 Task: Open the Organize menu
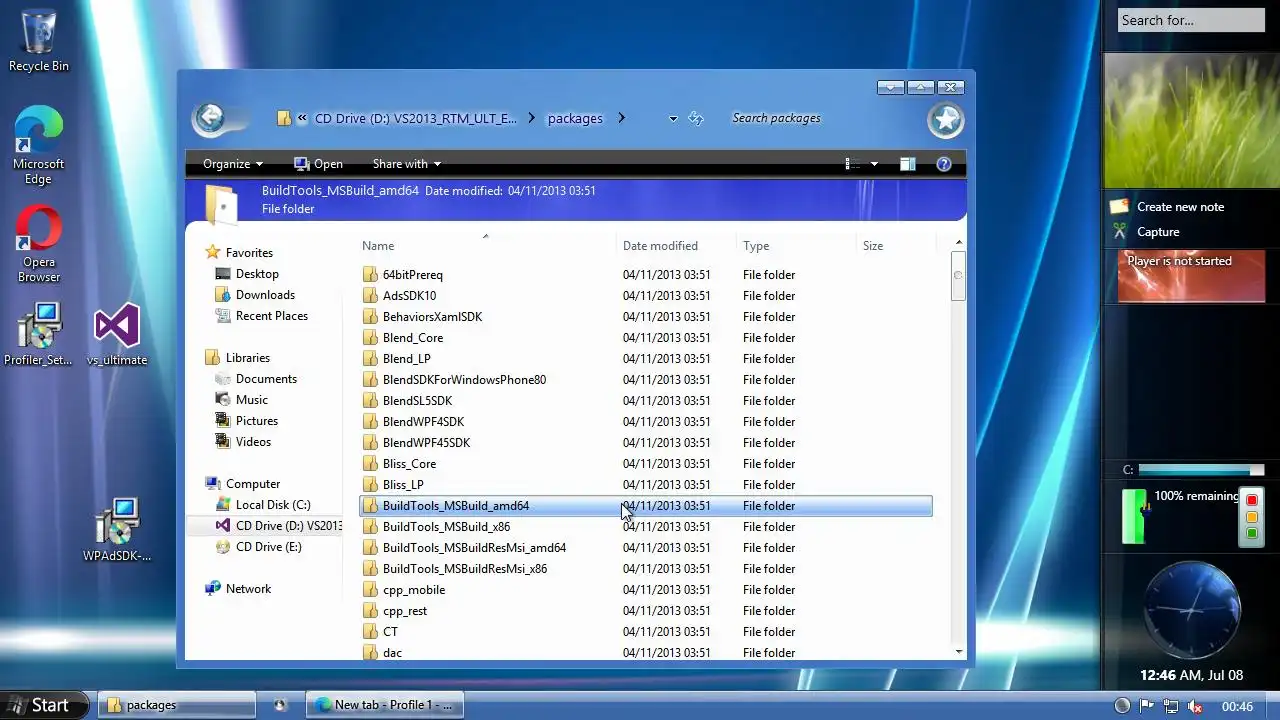coord(233,164)
